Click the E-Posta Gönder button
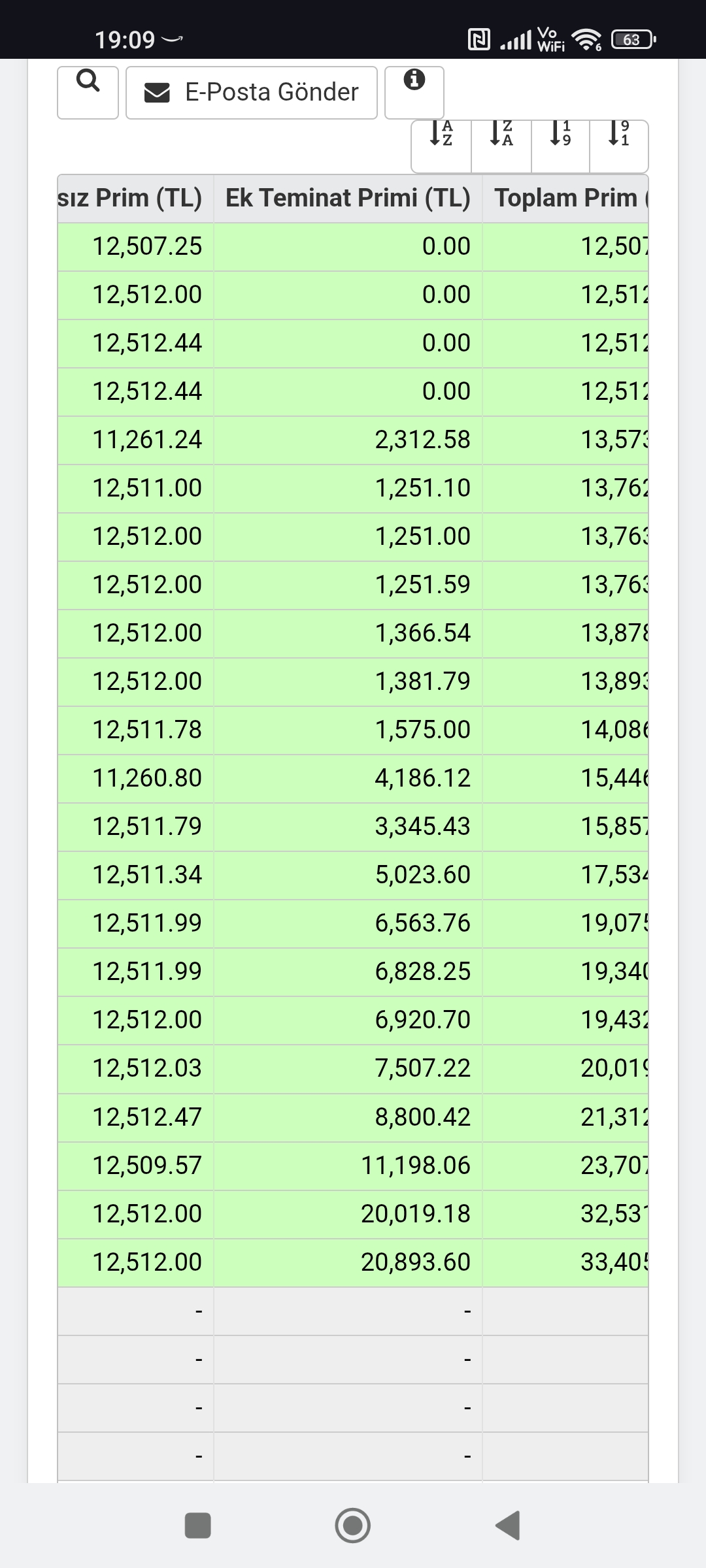 [x=251, y=92]
